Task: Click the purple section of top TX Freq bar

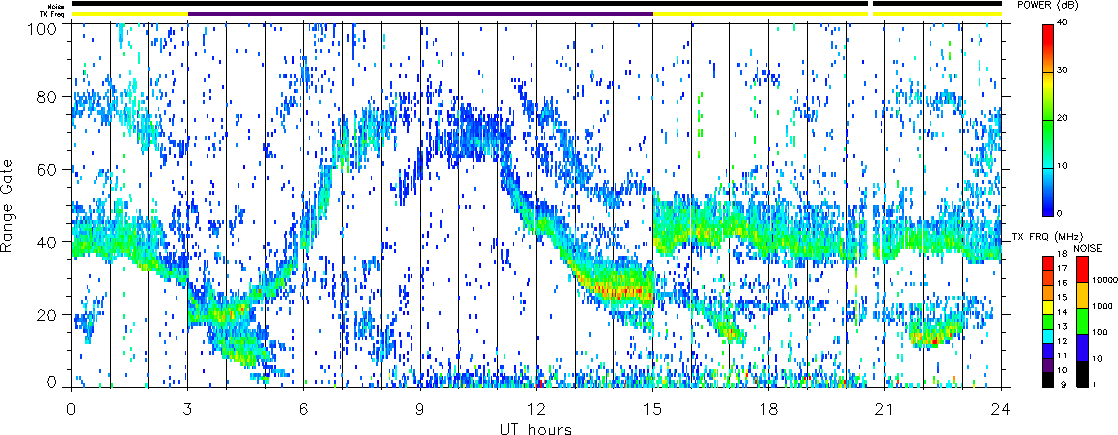Action: [420, 14]
